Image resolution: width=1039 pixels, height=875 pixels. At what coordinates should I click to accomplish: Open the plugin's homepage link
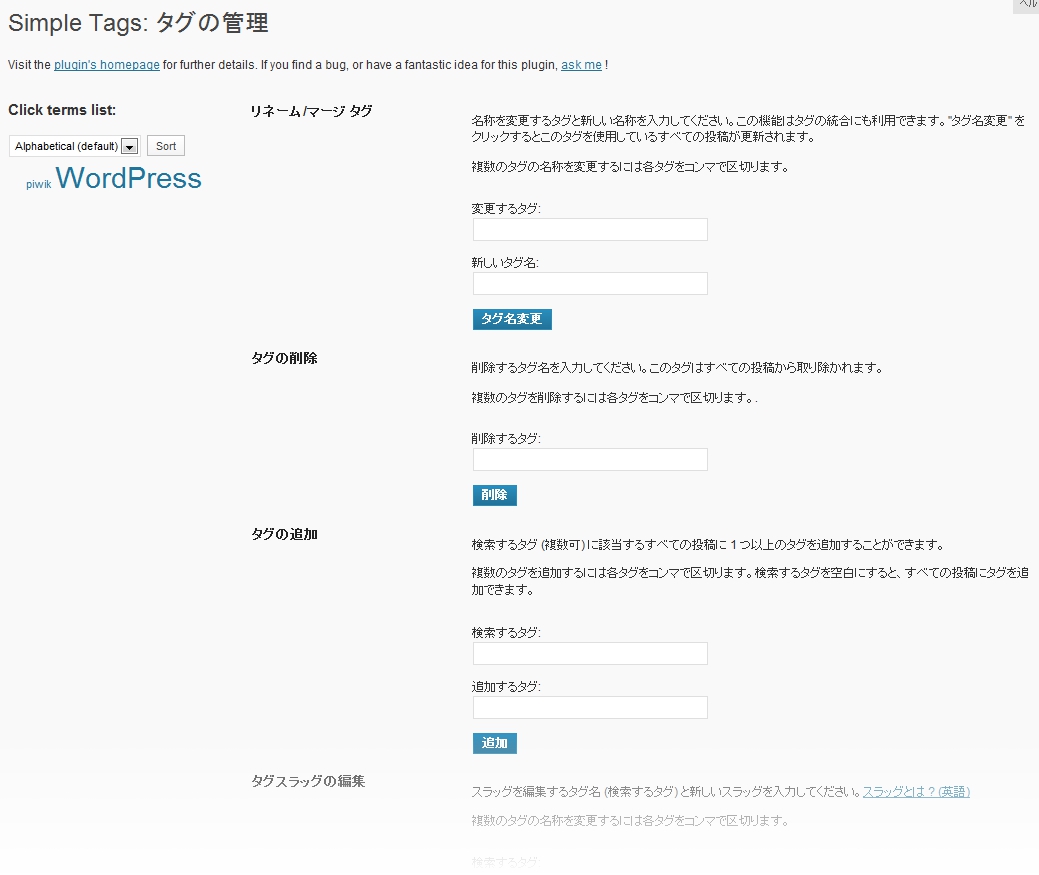[x=106, y=64]
